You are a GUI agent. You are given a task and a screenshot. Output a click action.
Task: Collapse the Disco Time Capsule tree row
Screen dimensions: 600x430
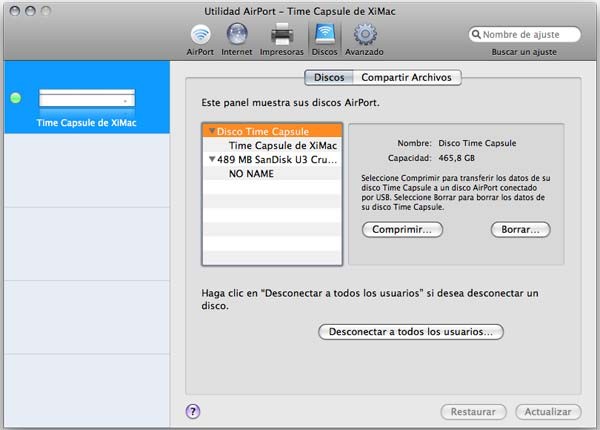211,131
